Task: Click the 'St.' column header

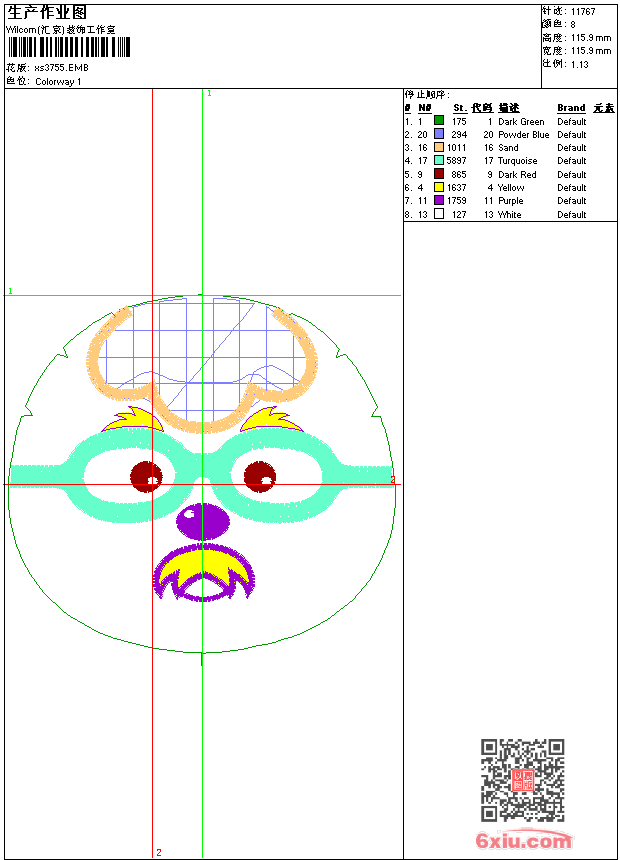Action: coord(460,108)
